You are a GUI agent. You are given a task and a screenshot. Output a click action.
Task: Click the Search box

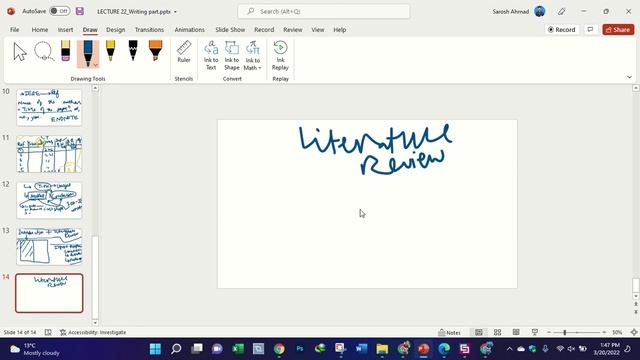coord(324,11)
